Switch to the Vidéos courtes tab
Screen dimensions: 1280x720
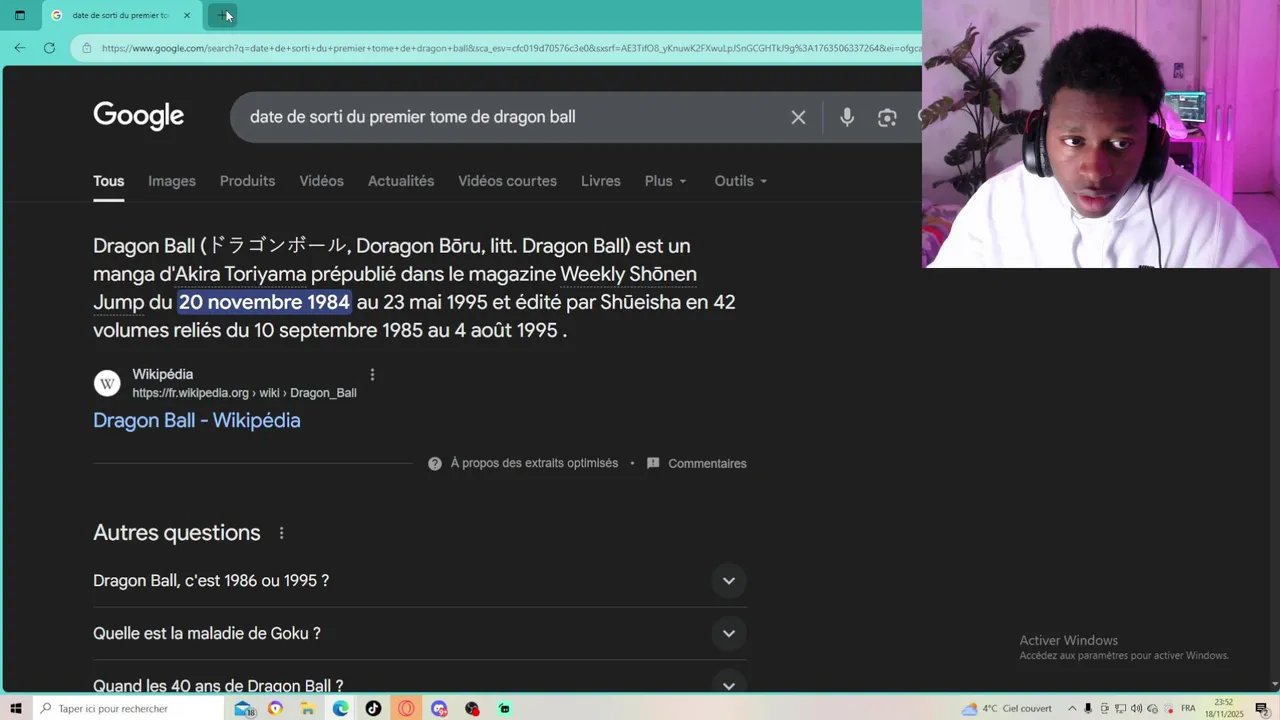click(507, 181)
